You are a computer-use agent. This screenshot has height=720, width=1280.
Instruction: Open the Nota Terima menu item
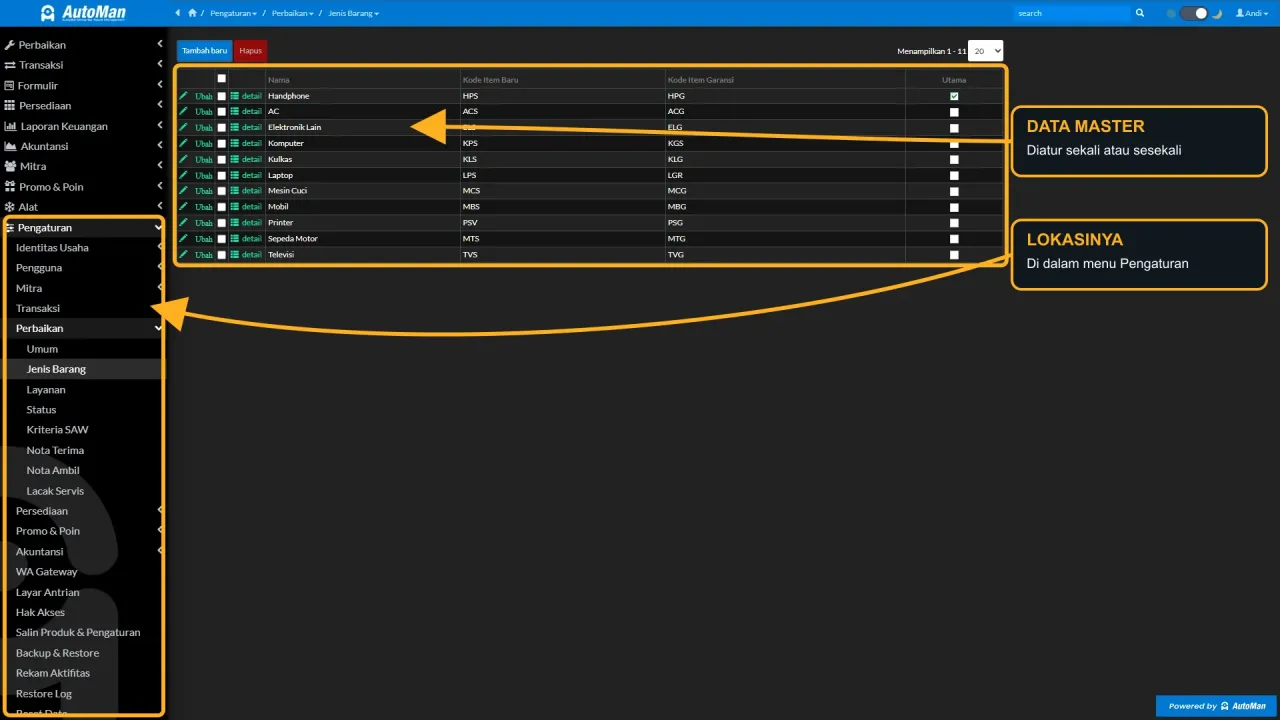pyautogui.click(x=55, y=450)
